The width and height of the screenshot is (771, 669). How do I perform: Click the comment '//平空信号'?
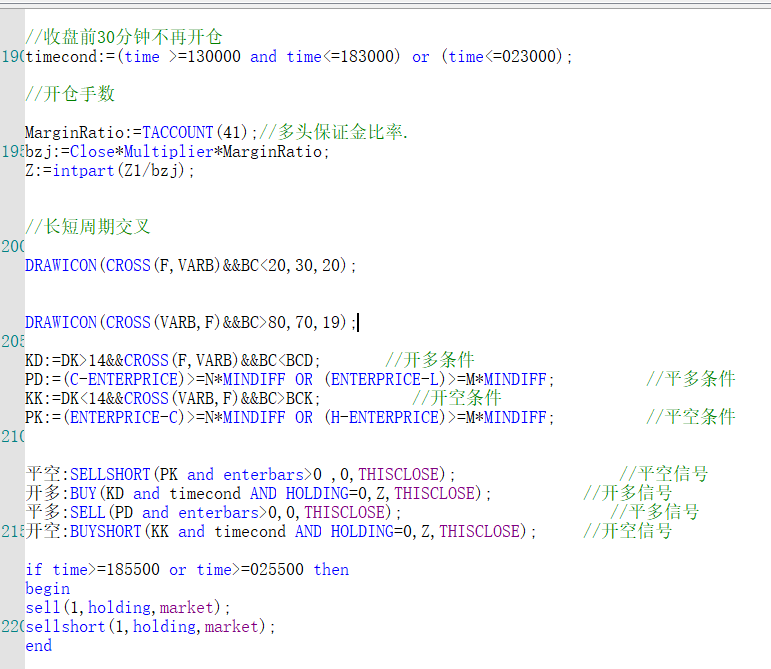[x=664, y=474]
